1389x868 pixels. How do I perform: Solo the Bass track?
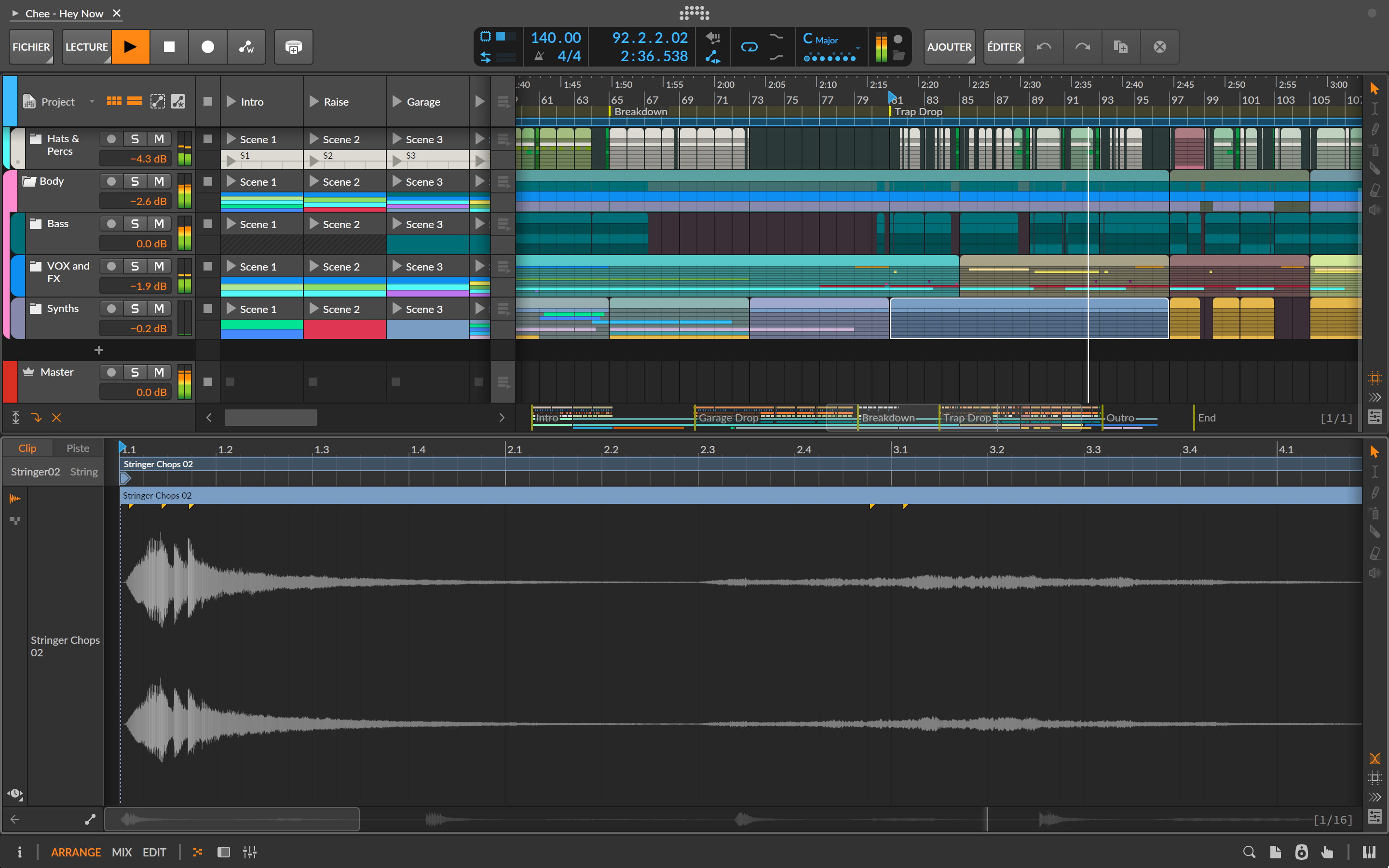(x=136, y=223)
